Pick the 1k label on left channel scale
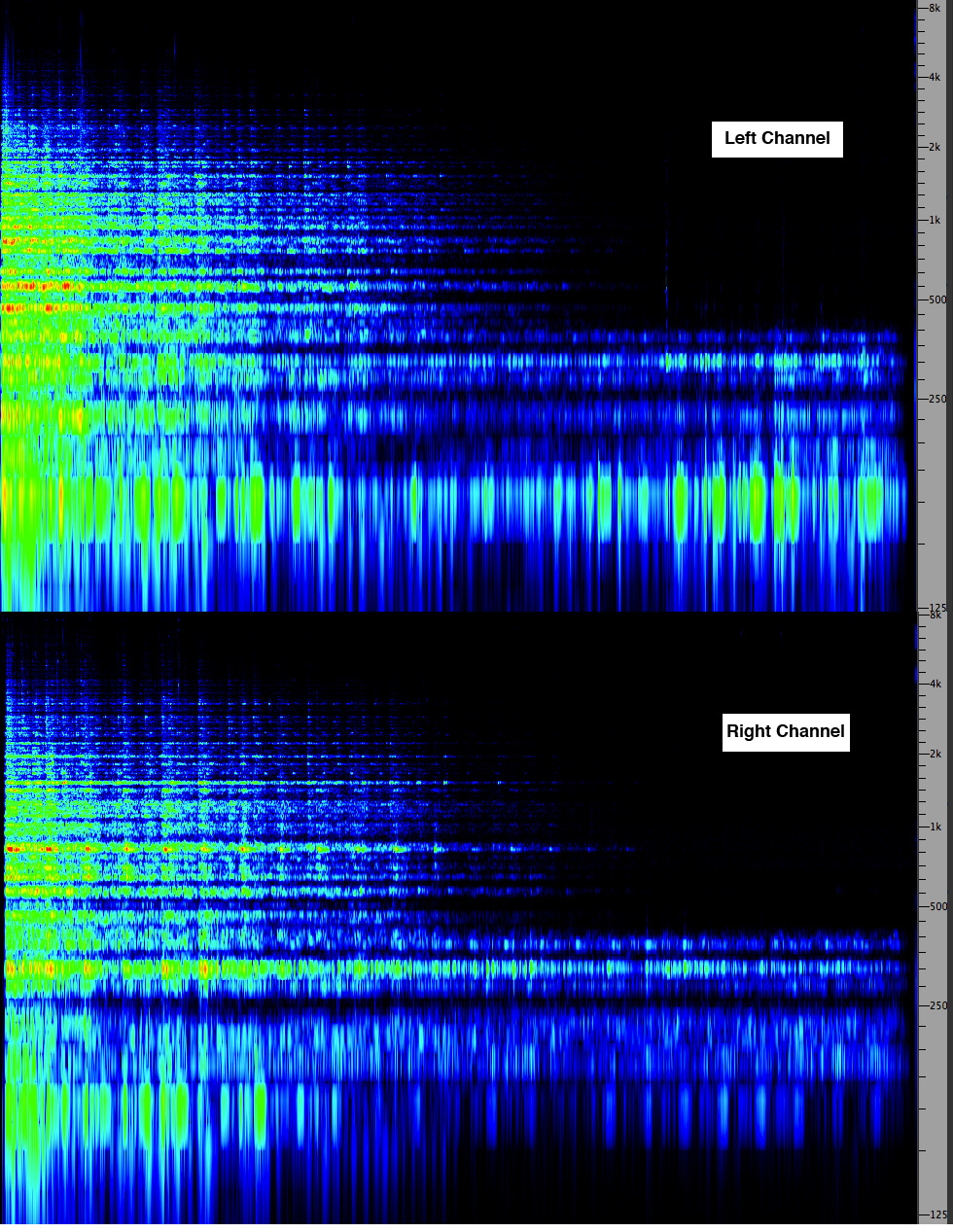The image size is (953, 1232). point(934,221)
